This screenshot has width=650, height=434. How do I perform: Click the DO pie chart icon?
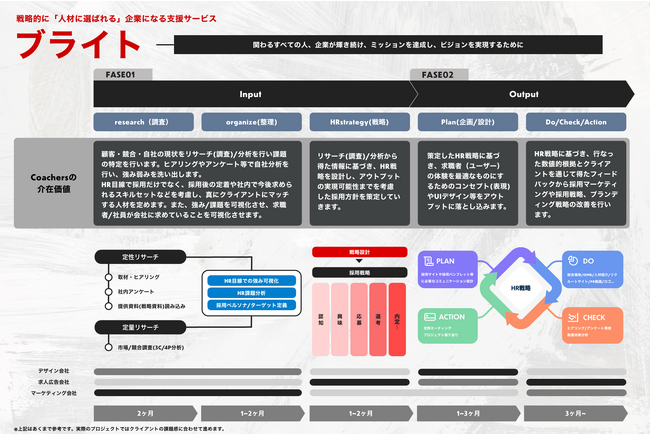[573, 260]
